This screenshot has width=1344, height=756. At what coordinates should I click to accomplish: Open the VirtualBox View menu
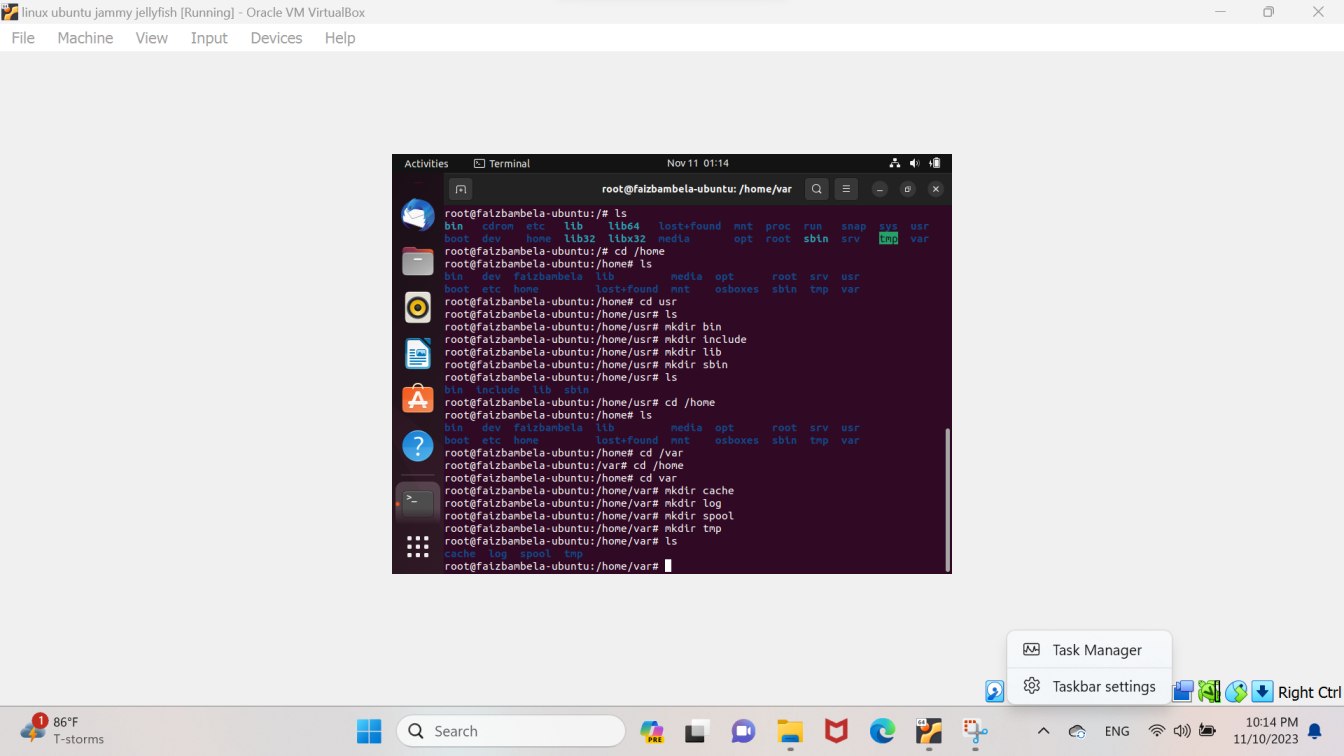(x=152, y=38)
